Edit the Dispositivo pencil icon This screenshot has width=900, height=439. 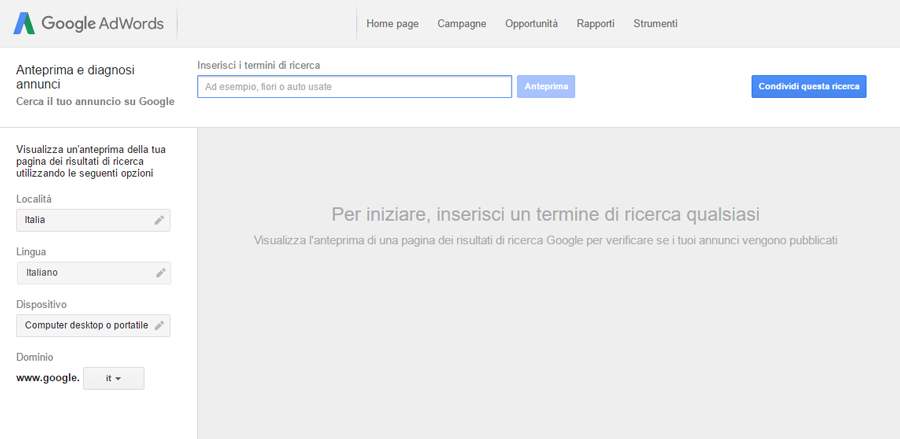[x=159, y=325]
